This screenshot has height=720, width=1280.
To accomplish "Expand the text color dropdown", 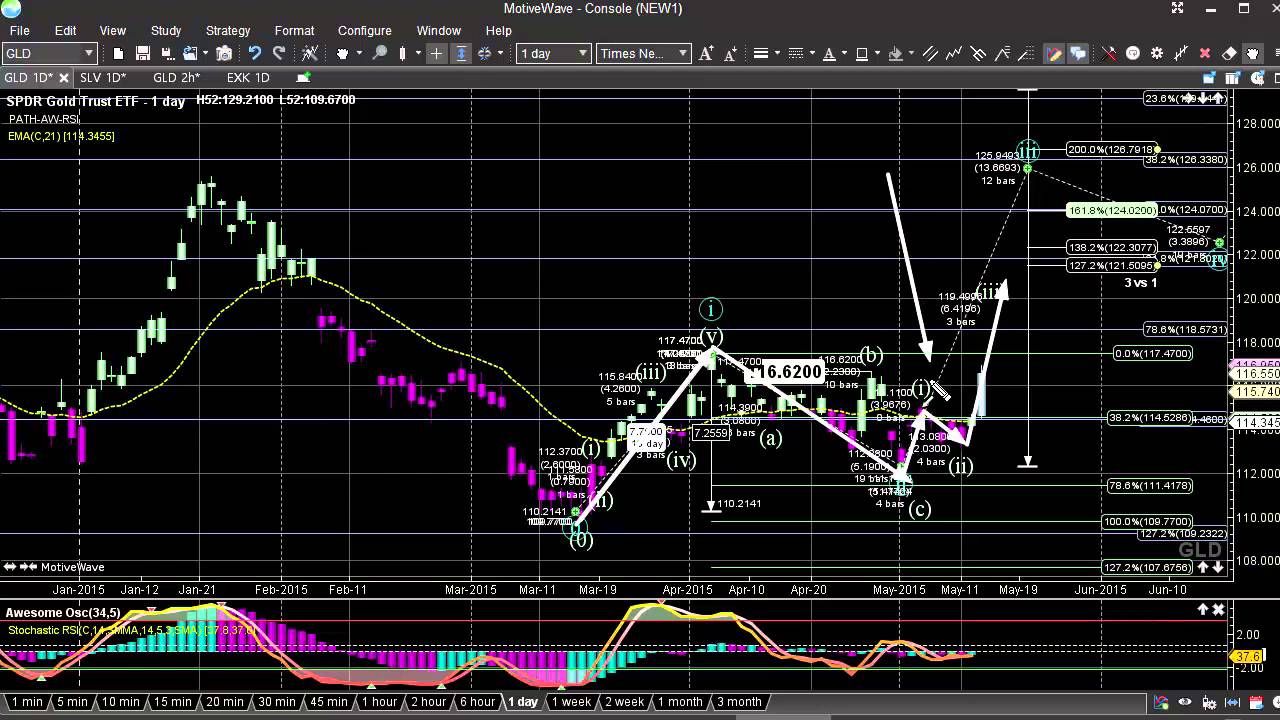I will click(x=844, y=53).
